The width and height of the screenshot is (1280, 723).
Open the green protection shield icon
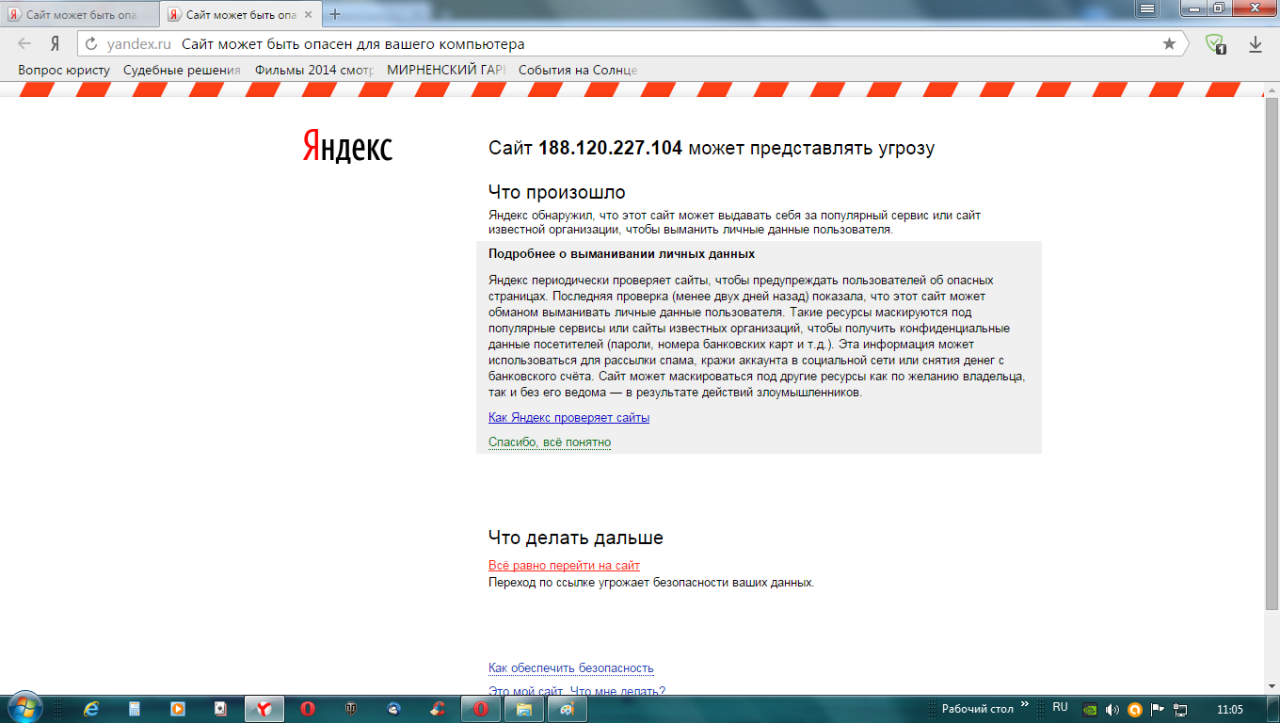[x=1215, y=44]
